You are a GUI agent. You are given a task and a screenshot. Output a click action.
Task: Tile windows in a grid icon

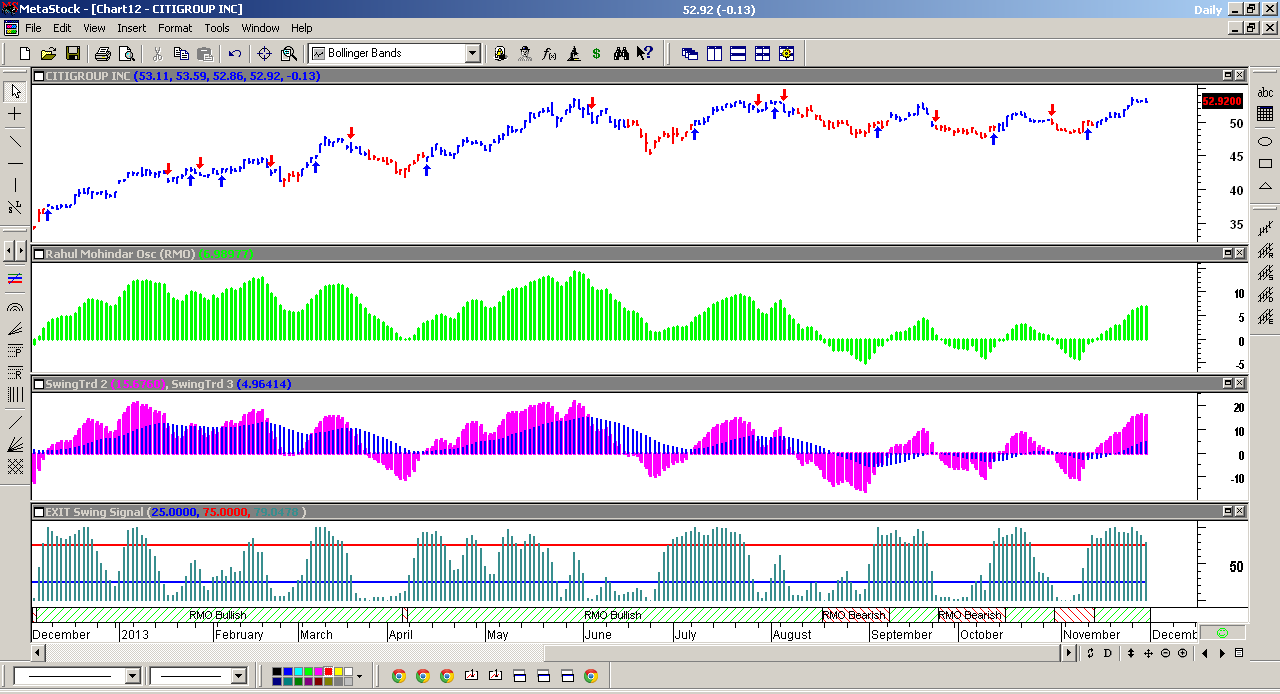click(x=762, y=53)
